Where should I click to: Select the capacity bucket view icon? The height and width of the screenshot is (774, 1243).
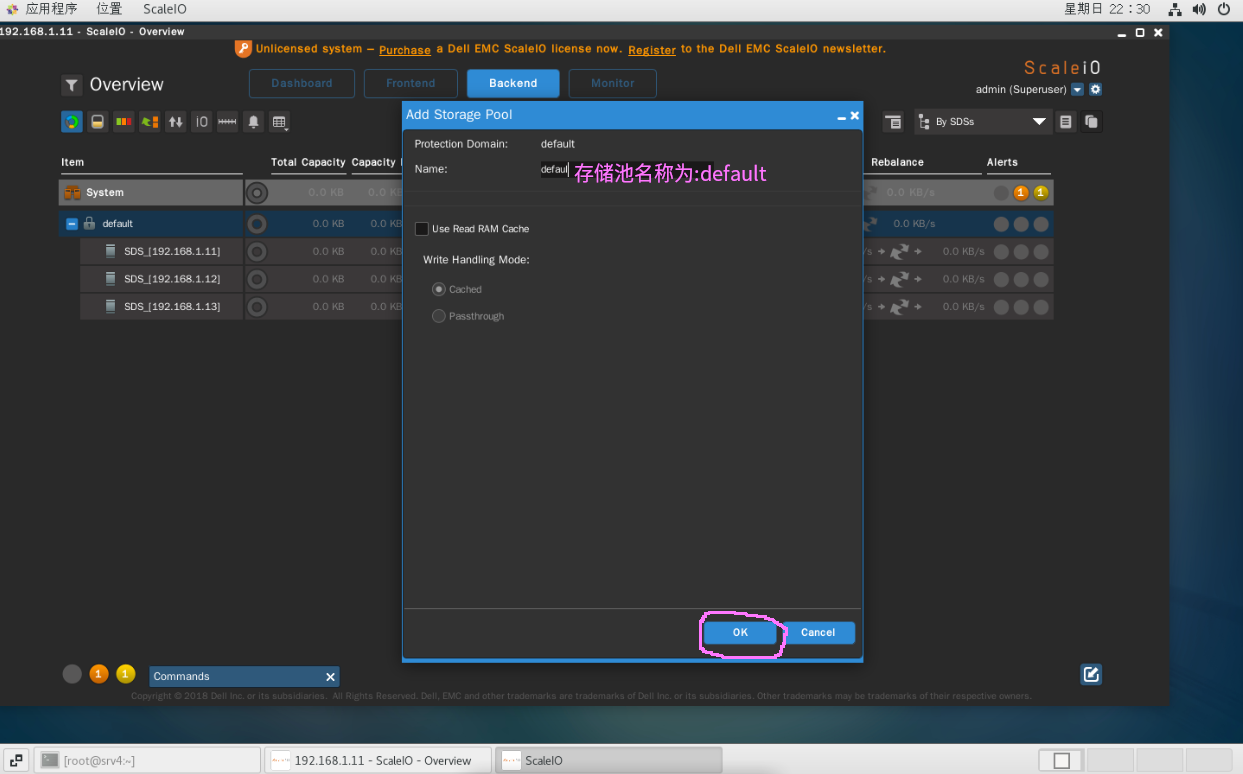point(98,121)
